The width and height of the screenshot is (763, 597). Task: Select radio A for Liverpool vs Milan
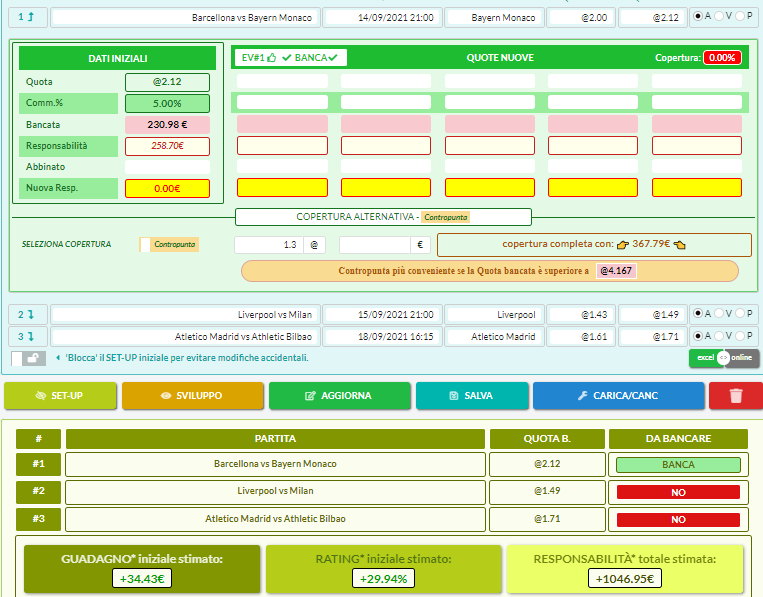(x=698, y=313)
